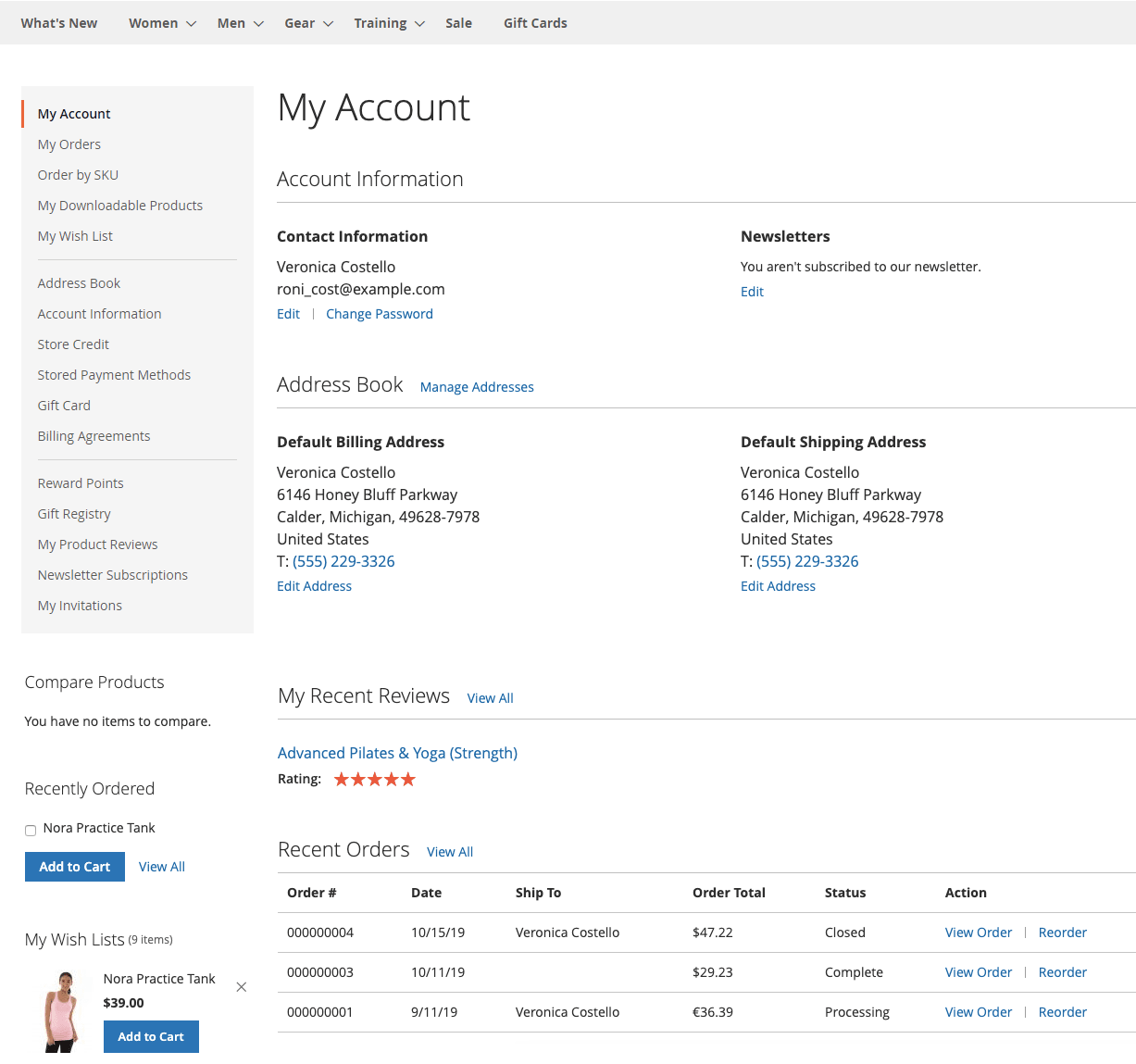Open Nora Practice Tank product thumbnail
1136x1064 pixels.
[x=62, y=1012]
